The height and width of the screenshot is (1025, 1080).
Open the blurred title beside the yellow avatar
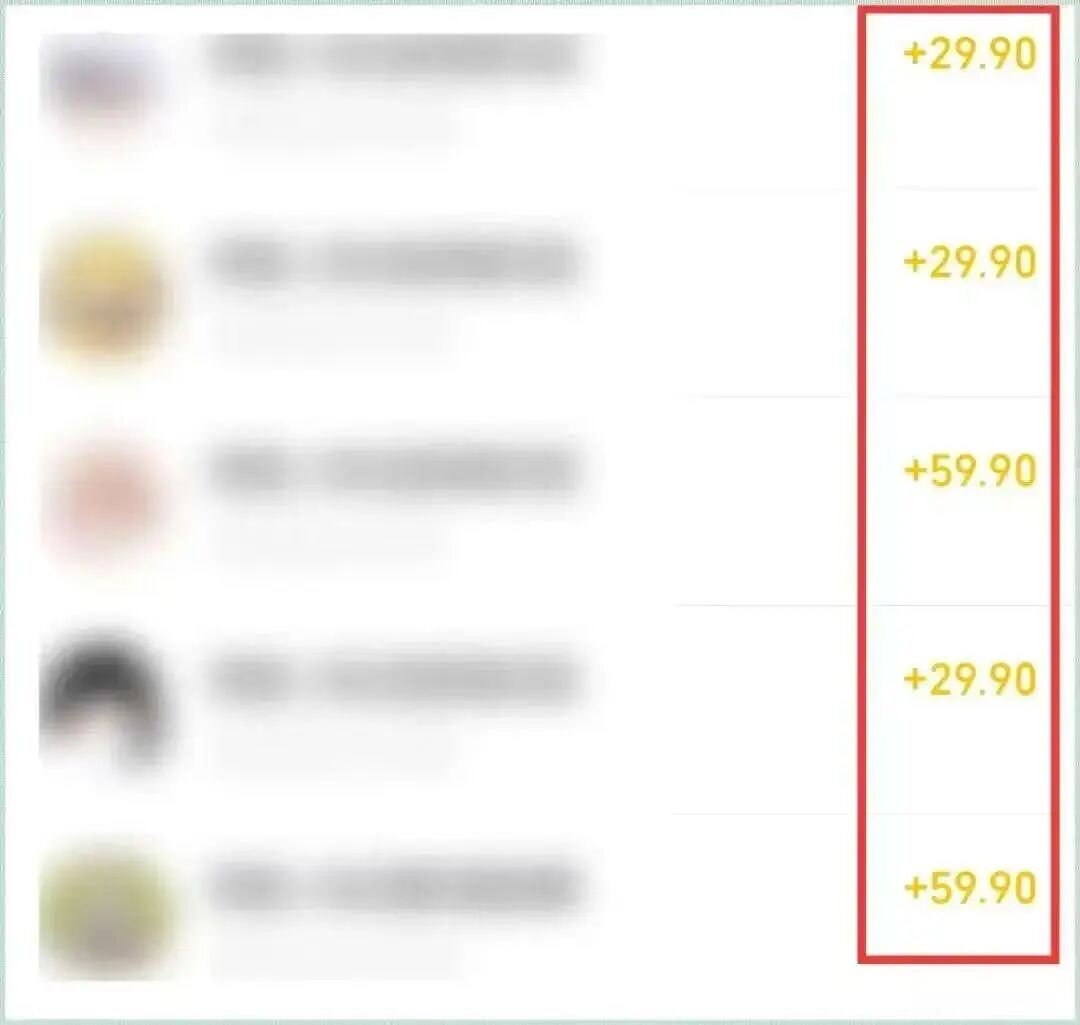click(396, 262)
